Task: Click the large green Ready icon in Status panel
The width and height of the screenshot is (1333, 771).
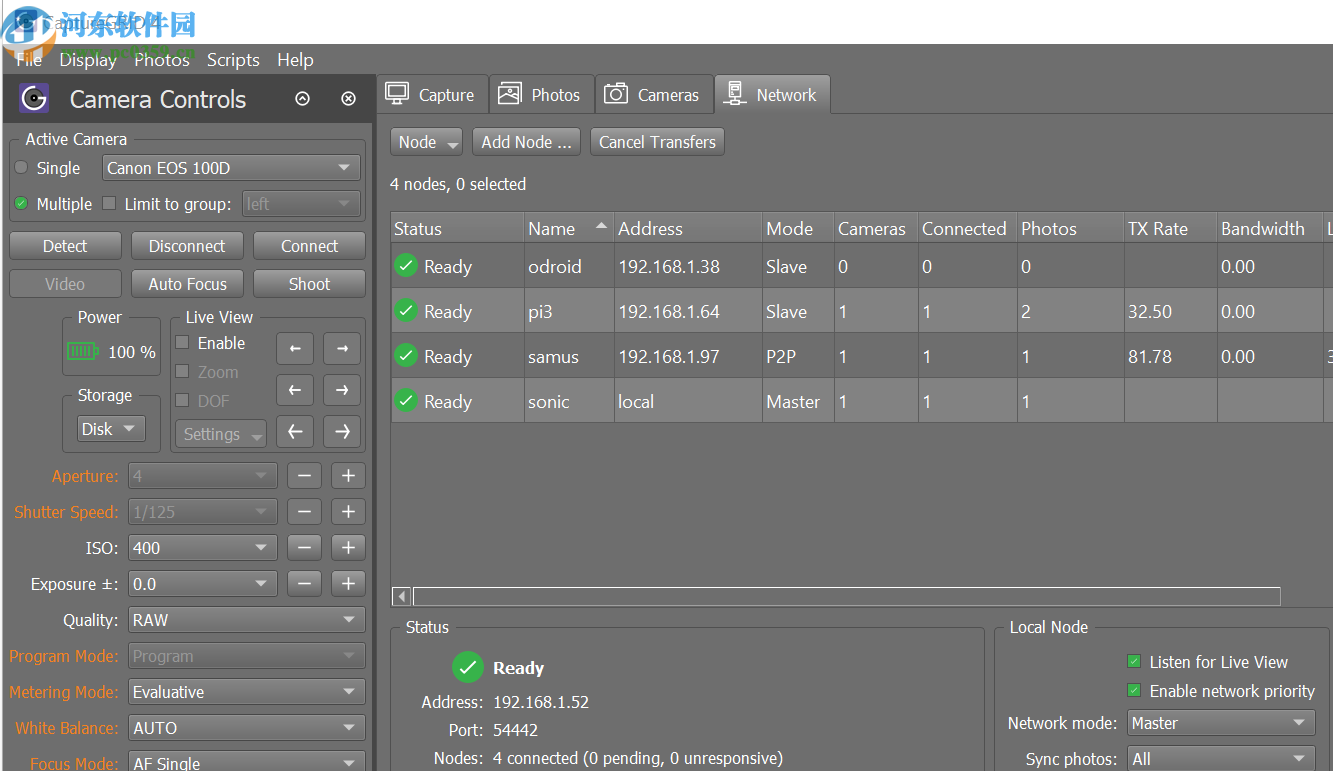Action: (x=468, y=667)
